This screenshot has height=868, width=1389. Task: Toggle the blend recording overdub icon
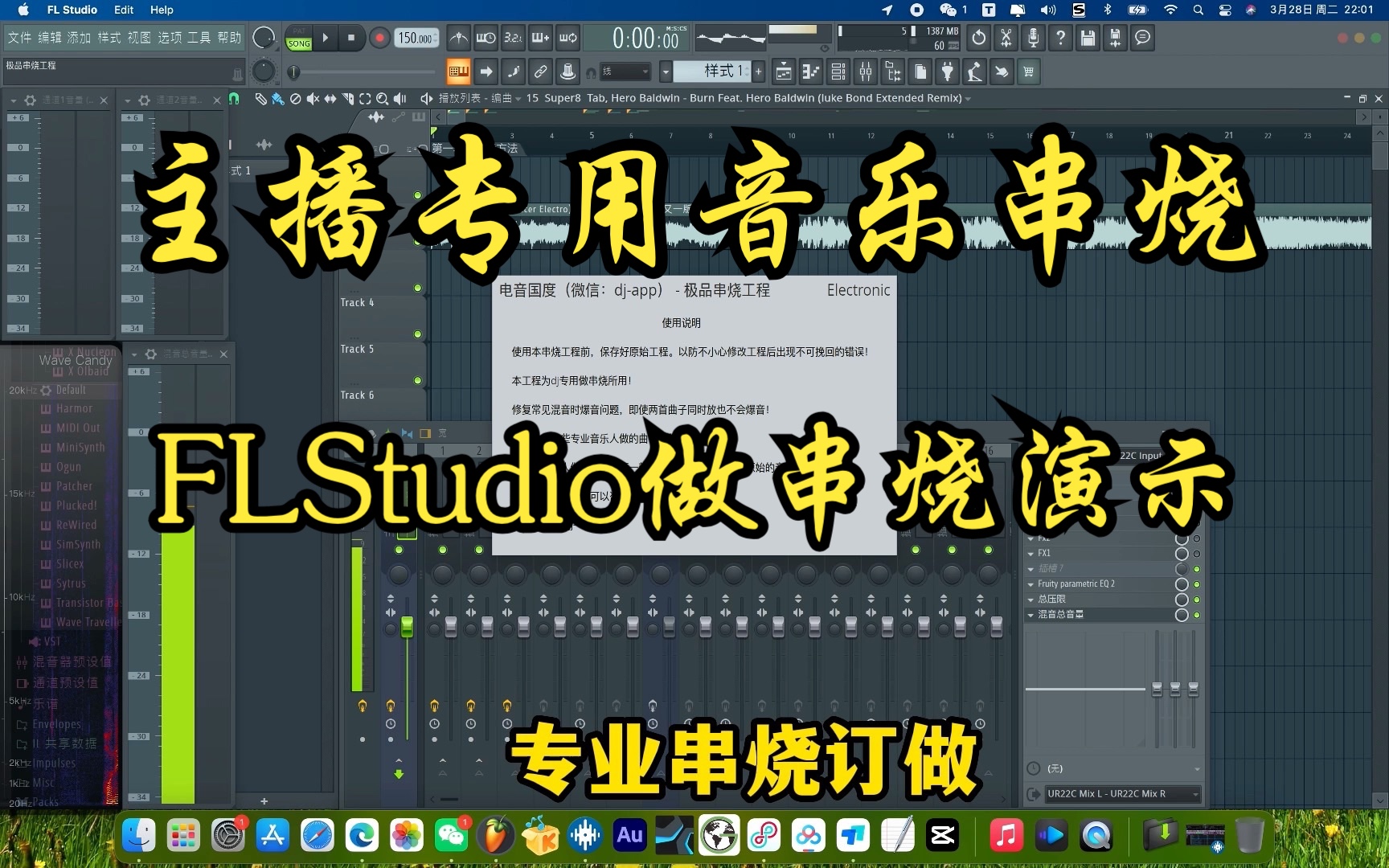pos(541,38)
